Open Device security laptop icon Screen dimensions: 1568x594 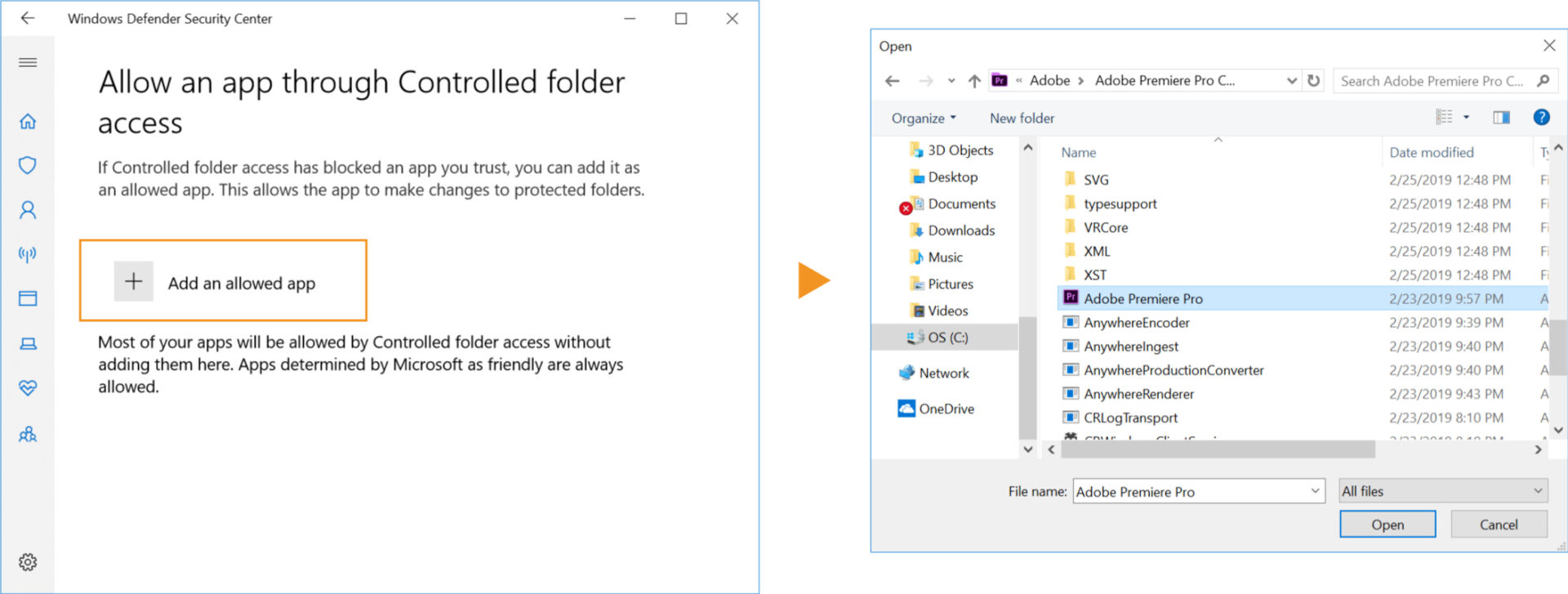point(28,344)
